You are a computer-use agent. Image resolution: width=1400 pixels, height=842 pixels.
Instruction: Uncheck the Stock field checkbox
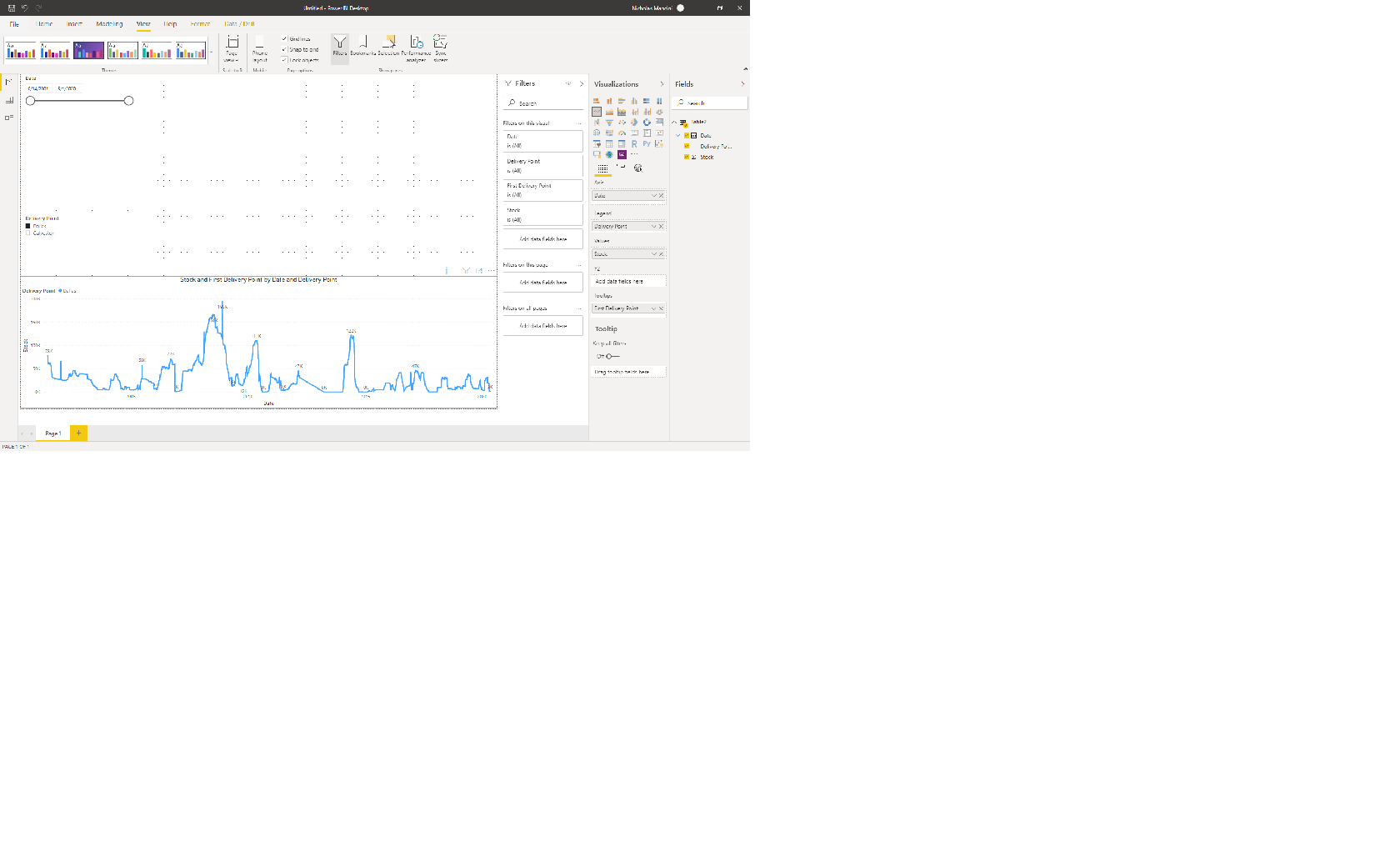click(687, 157)
